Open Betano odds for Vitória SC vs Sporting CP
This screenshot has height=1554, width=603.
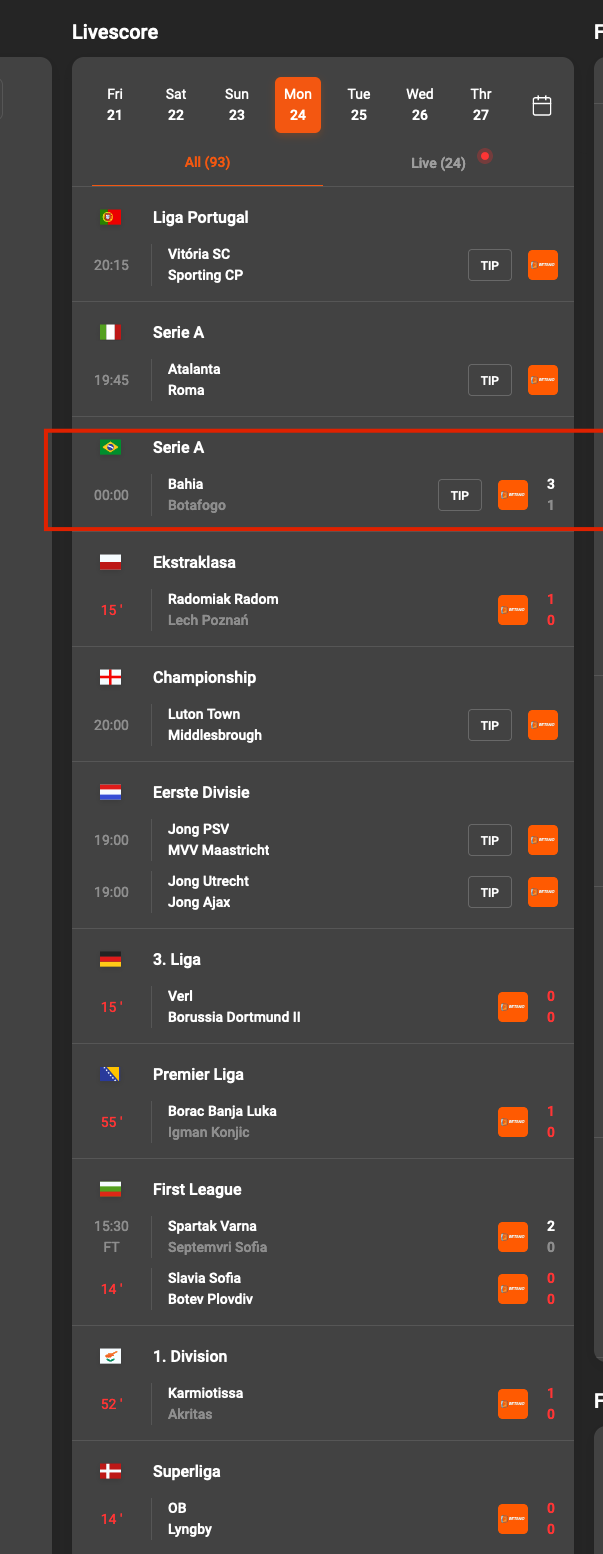tap(542, 265)
